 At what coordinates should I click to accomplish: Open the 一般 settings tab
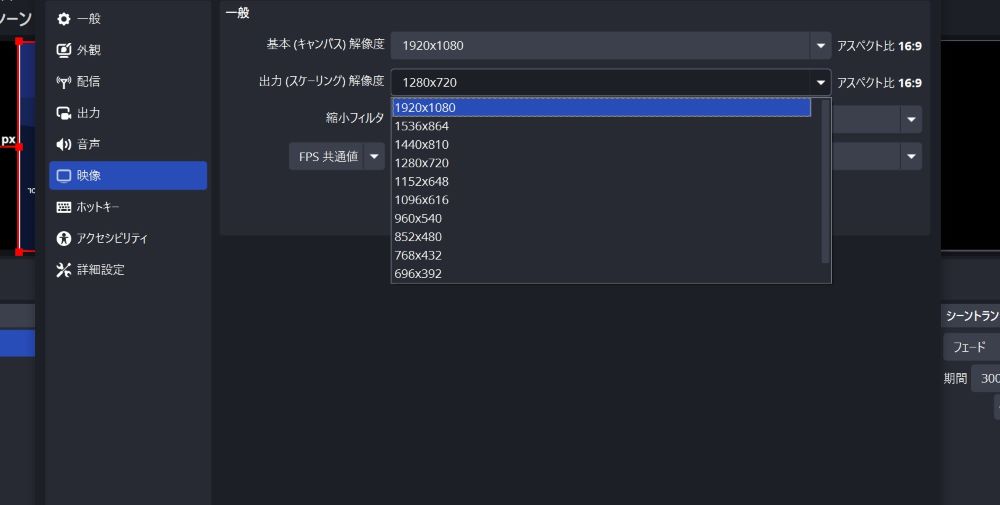(x=128, y=18)
